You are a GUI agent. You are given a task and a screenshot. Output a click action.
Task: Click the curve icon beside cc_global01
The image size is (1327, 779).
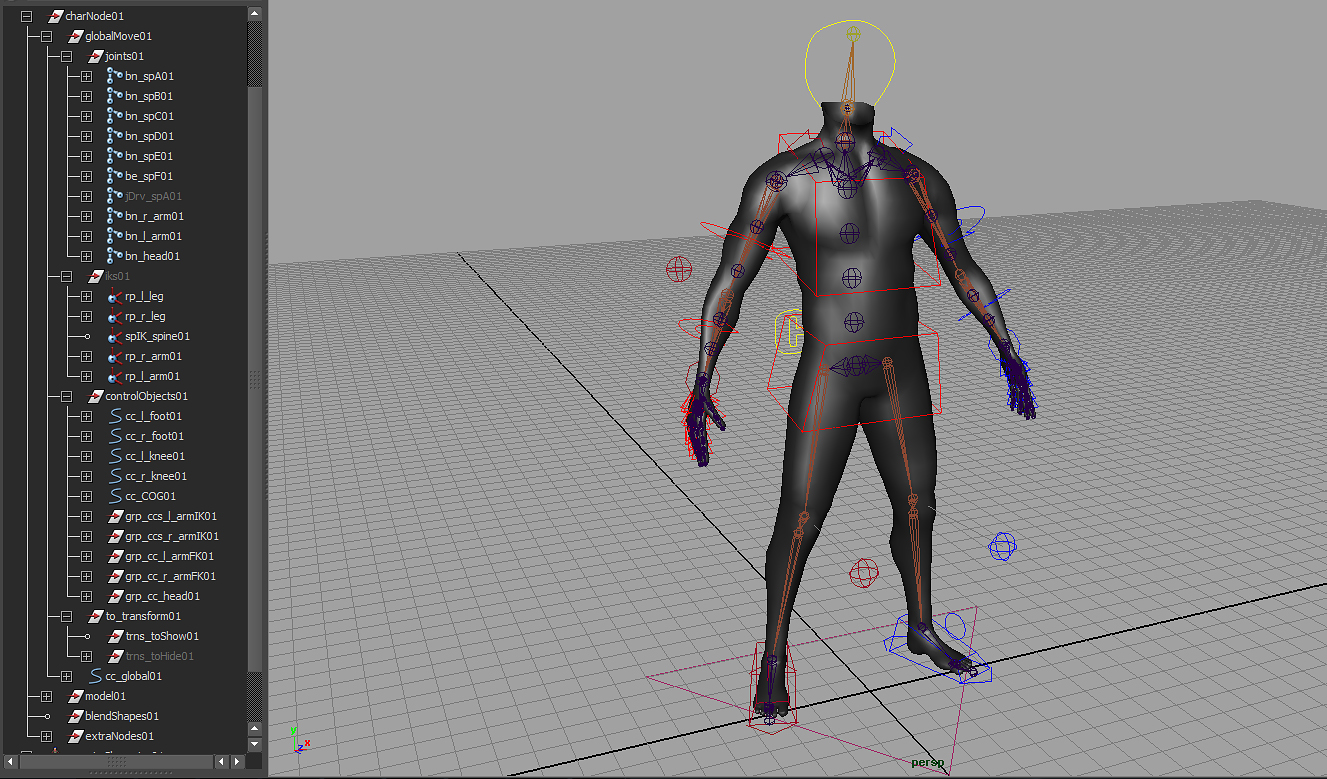pyautogui.click(x=95, y=676)
